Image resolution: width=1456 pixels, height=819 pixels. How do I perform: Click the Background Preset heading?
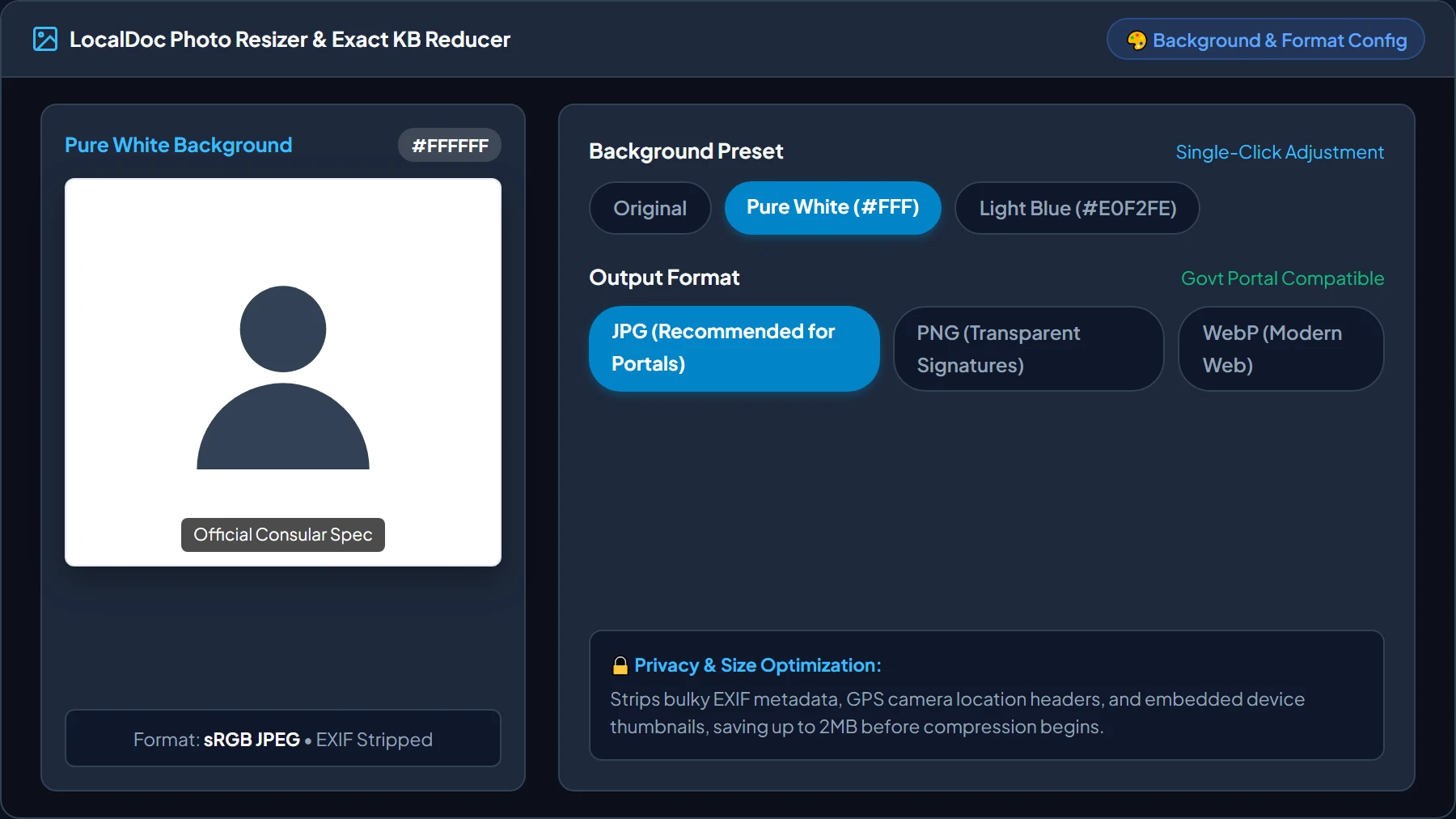(686, 151)
